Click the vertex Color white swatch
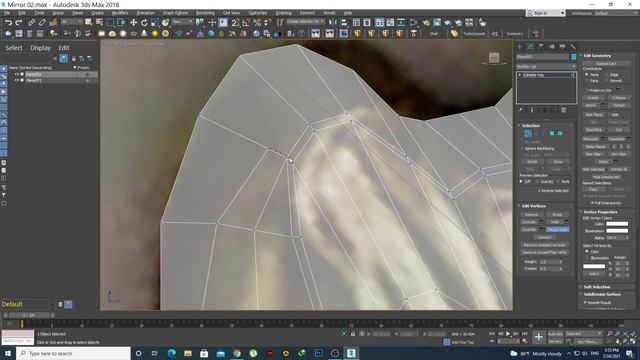 [x=617, y=224]
